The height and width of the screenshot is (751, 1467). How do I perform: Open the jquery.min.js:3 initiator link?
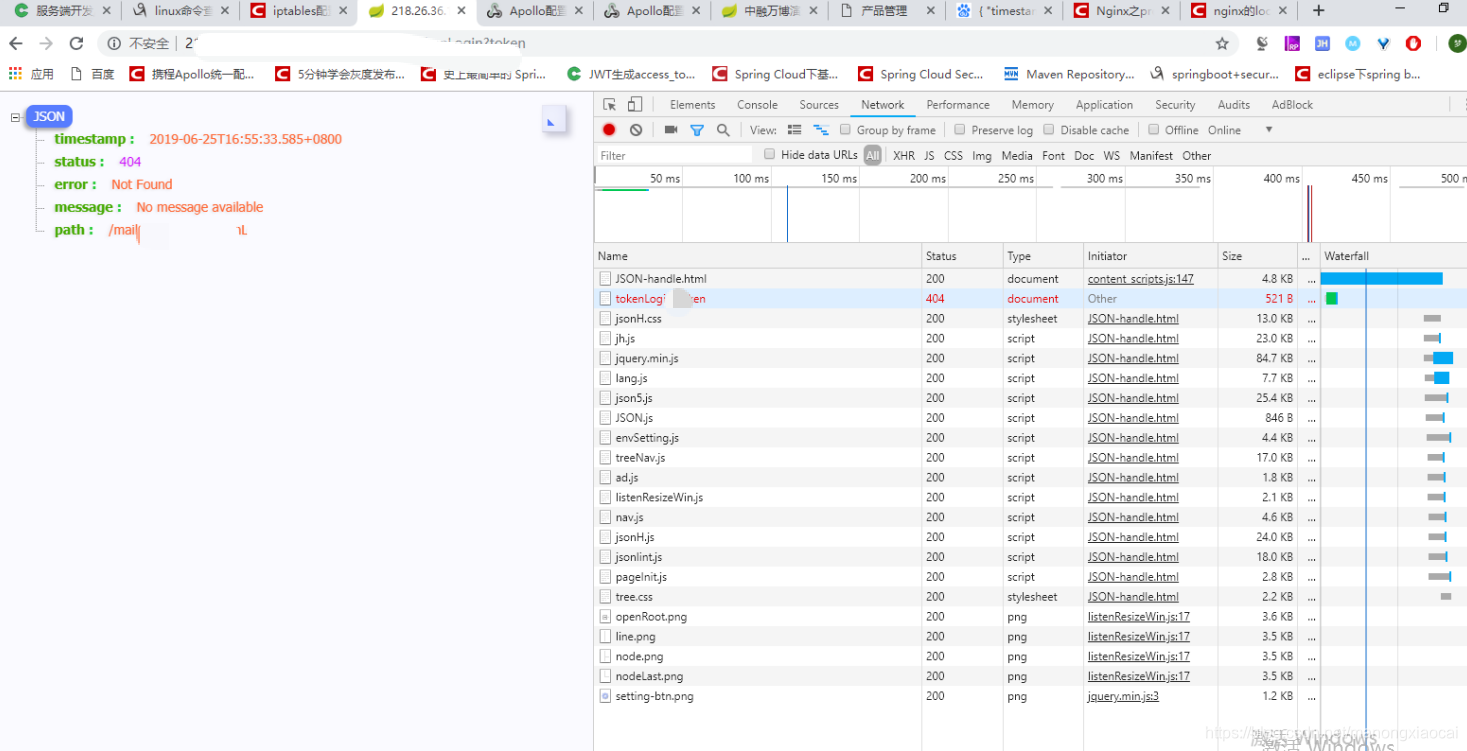coord(1123,696)
